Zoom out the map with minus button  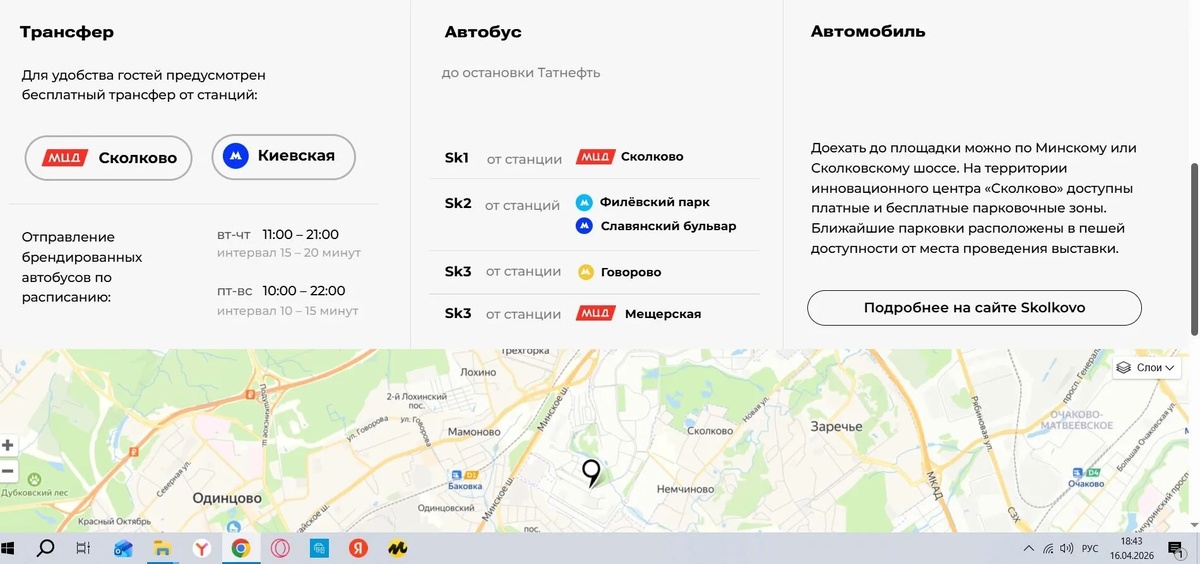(x=8, y=470)
